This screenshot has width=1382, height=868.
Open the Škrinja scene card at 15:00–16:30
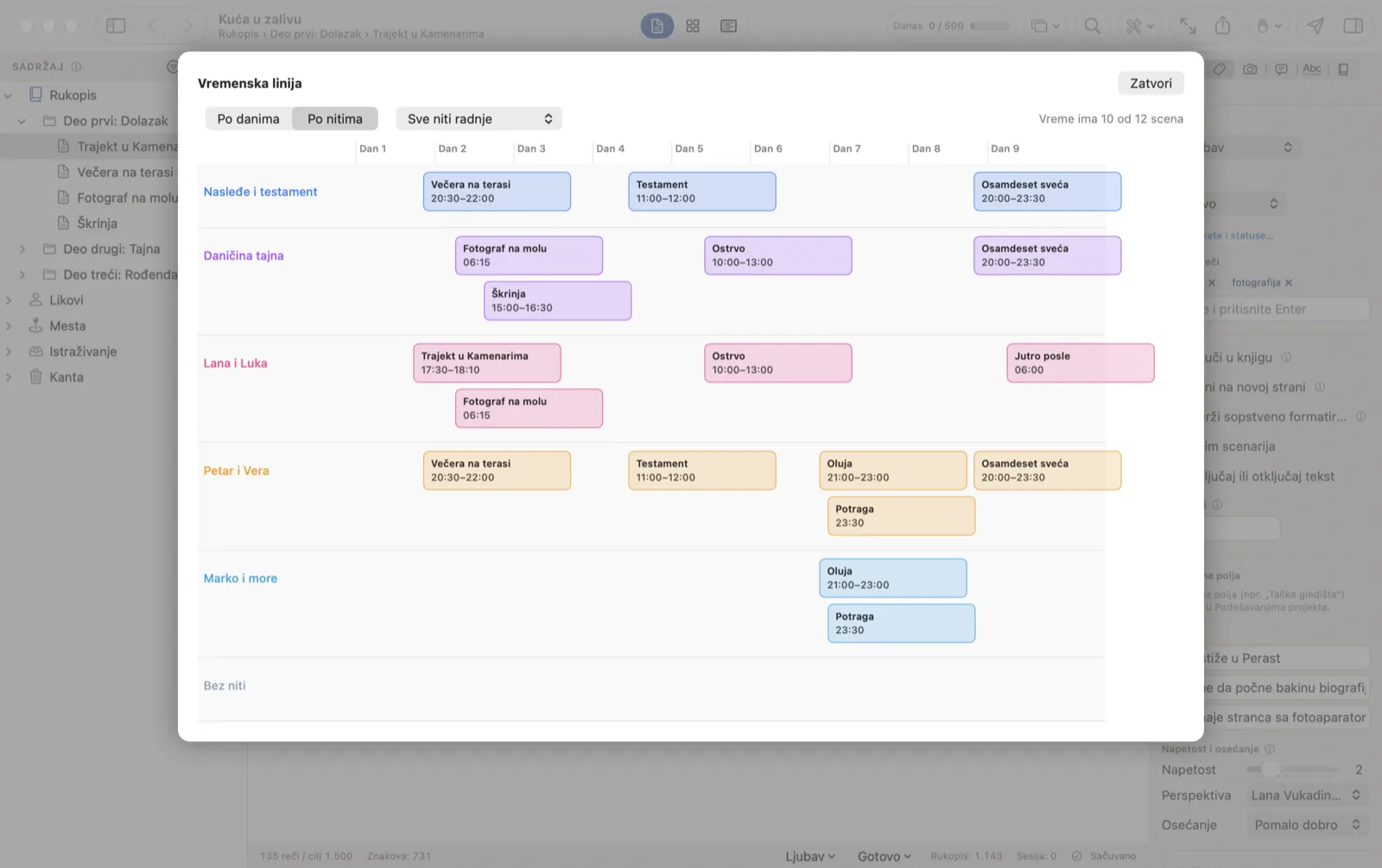tap(557, 301)
